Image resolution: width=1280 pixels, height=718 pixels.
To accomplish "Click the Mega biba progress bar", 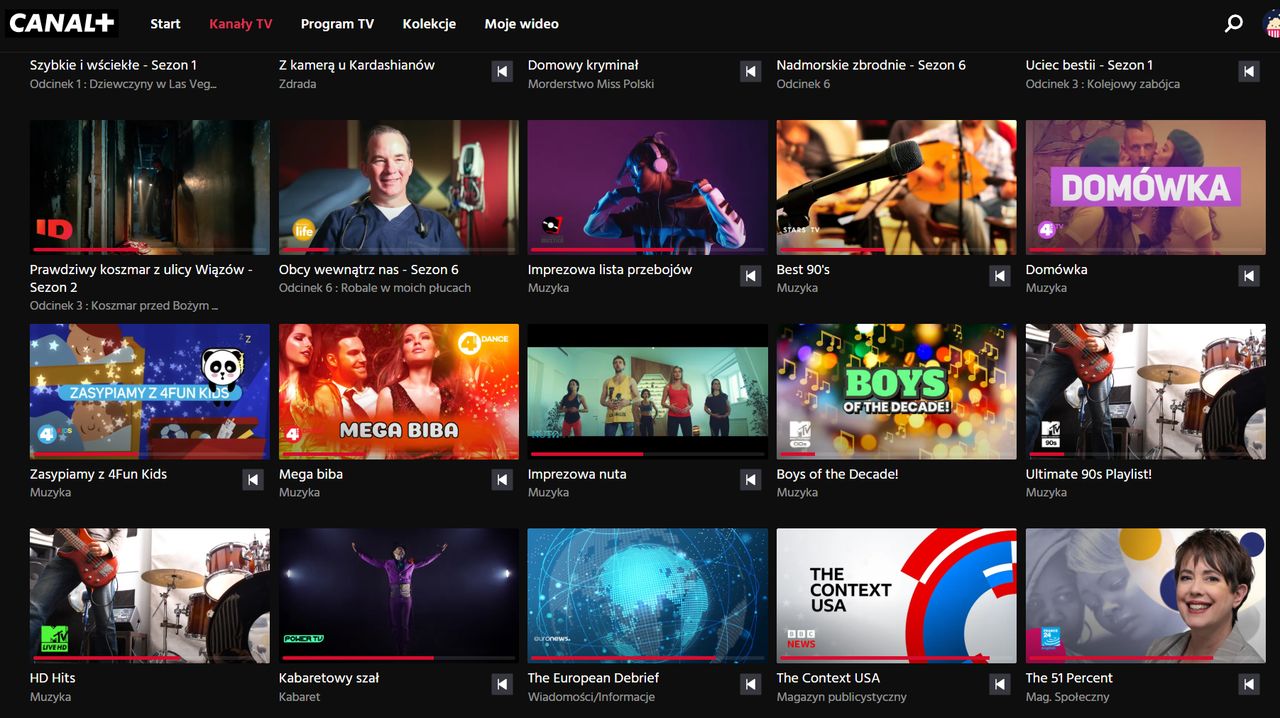I will 398,454.
